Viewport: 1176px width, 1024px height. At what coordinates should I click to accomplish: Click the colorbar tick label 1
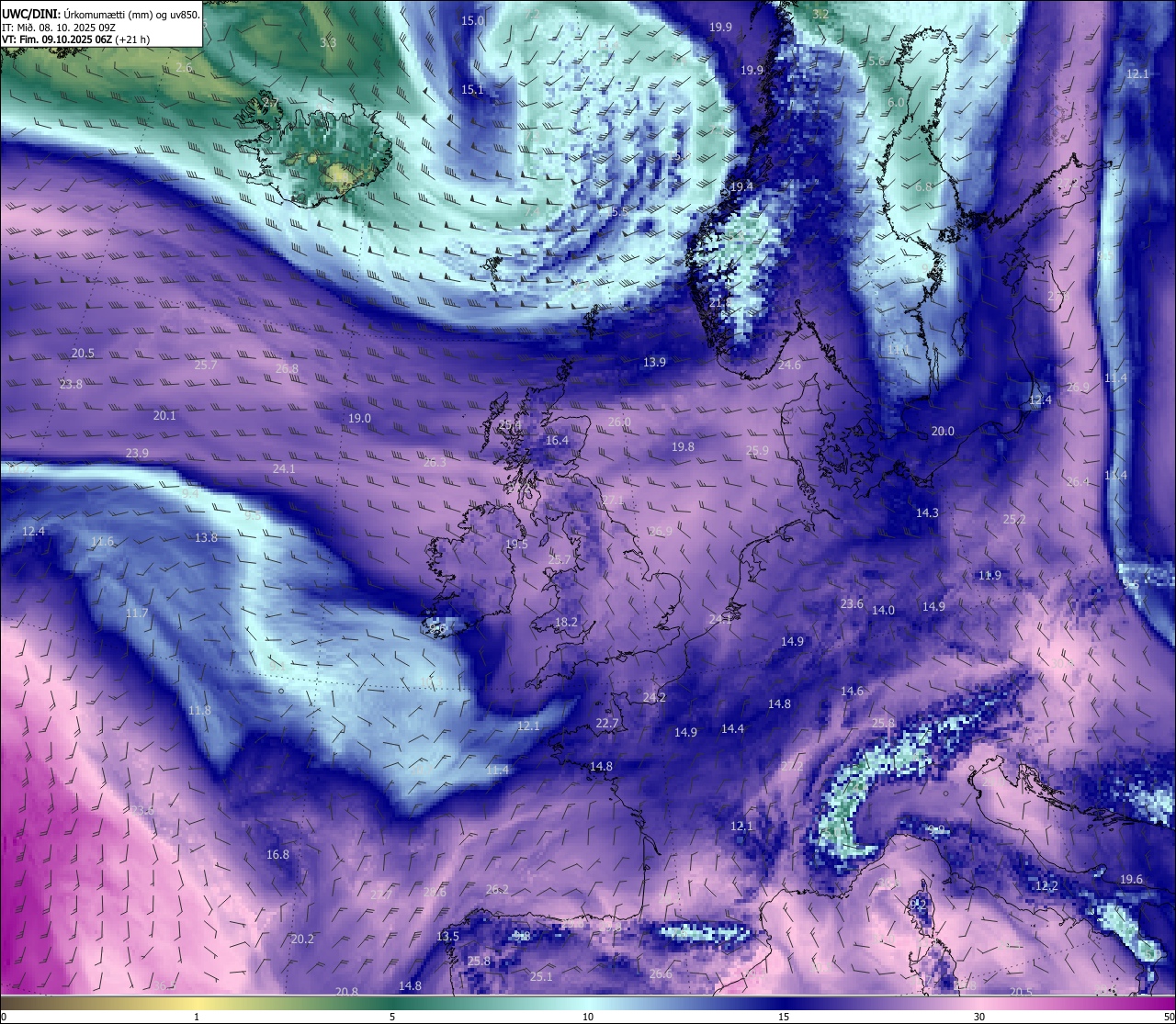click(x=197, y=1017)
